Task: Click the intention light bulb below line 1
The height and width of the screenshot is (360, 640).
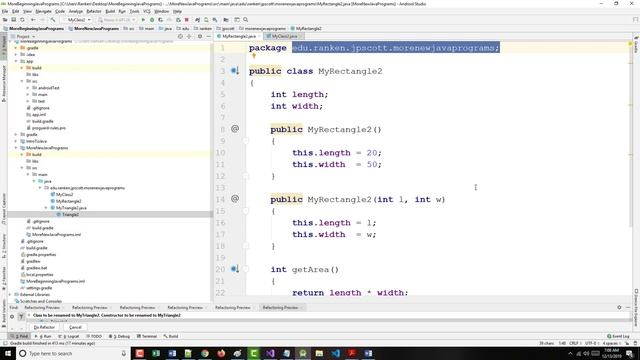Action: click(x=253, y=56)
